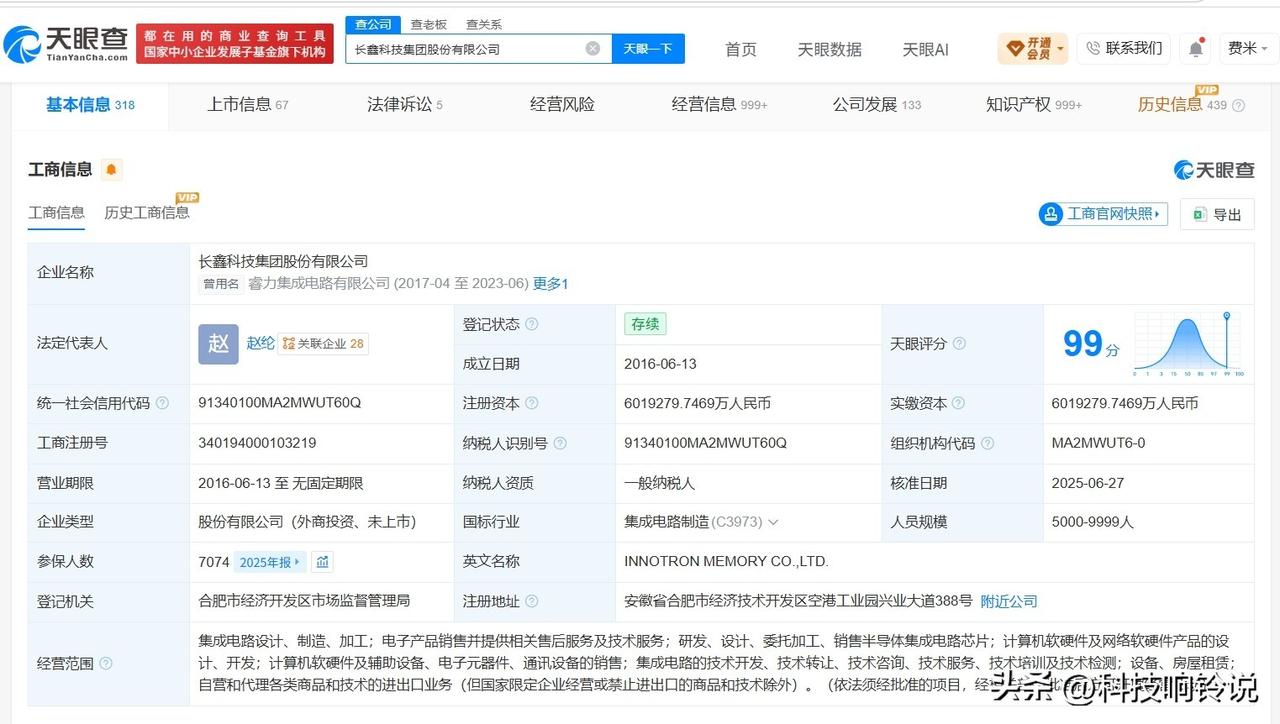Viewport: 1280px width, 724px height.
Task: Clear the search box with the X icon
Action: click(x=593, y=48)
